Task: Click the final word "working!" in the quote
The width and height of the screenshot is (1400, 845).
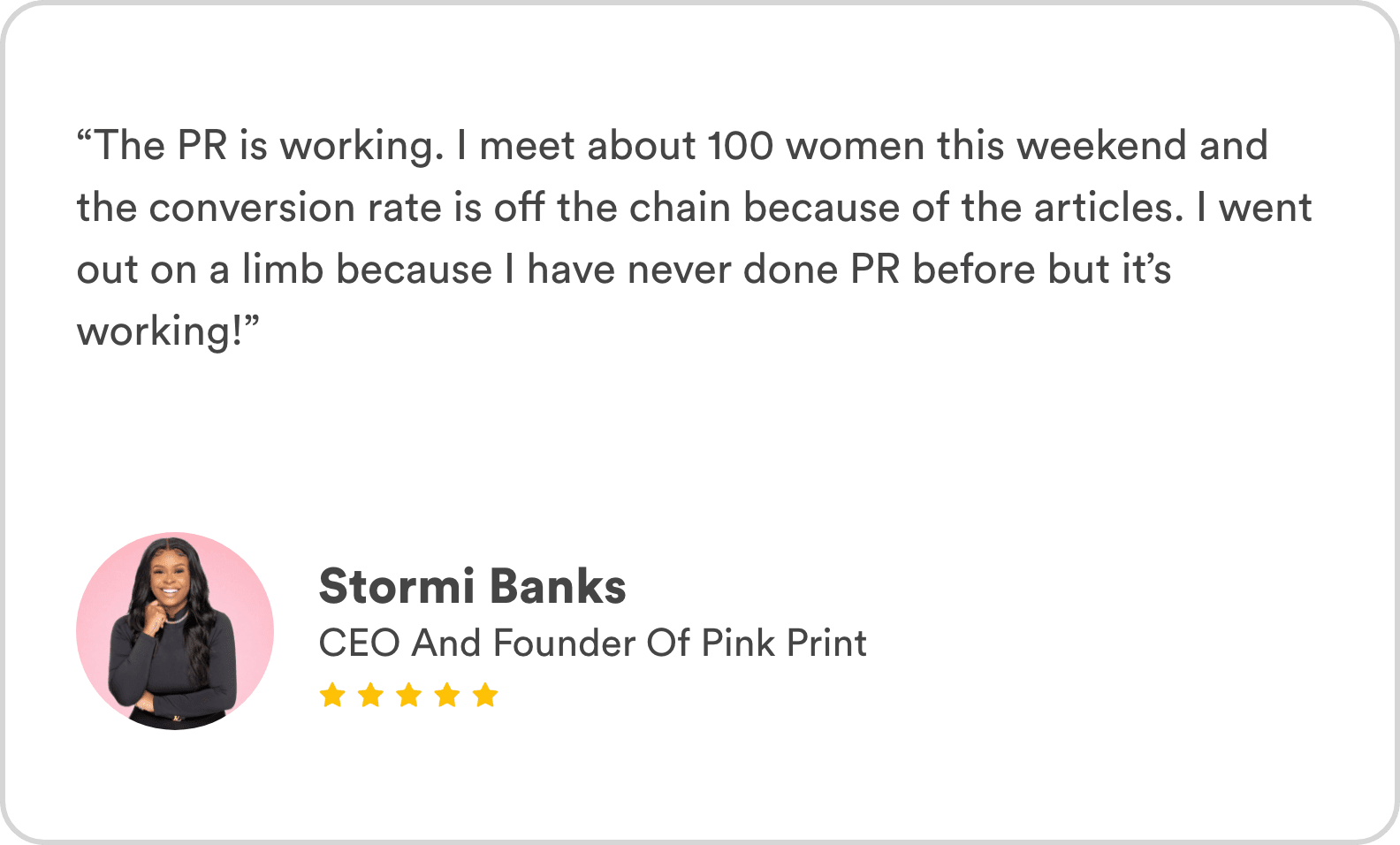Action: point(159,331)
